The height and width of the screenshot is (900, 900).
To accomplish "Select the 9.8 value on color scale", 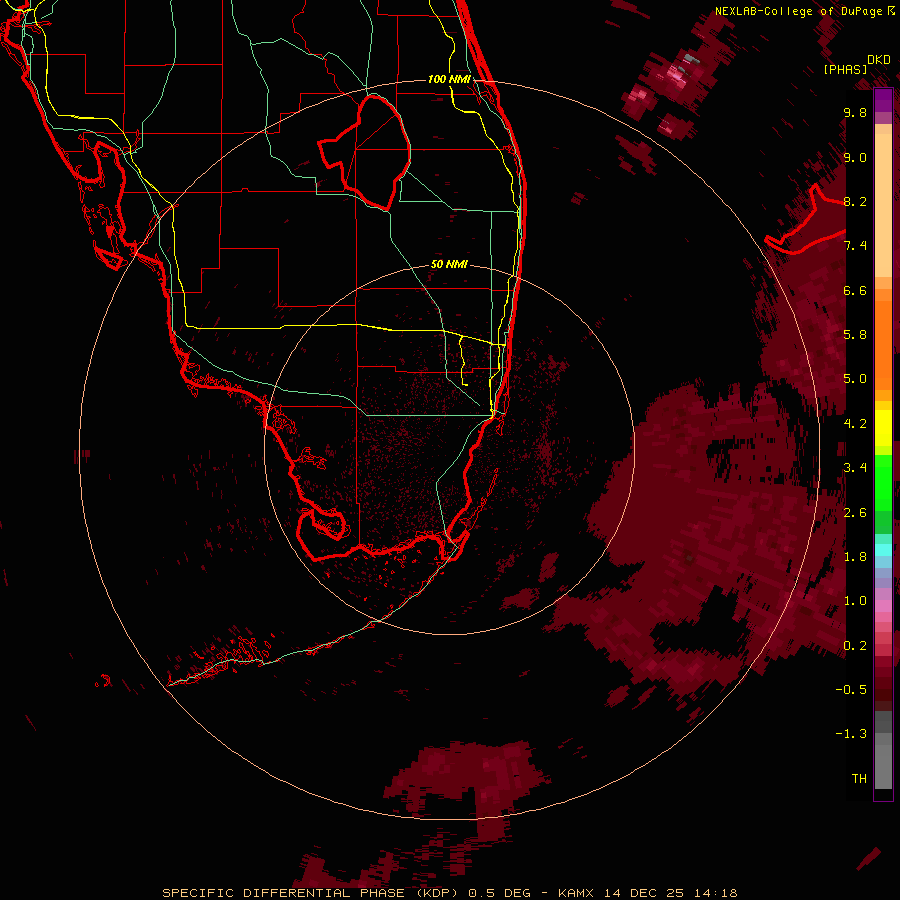I will [855, 113].
